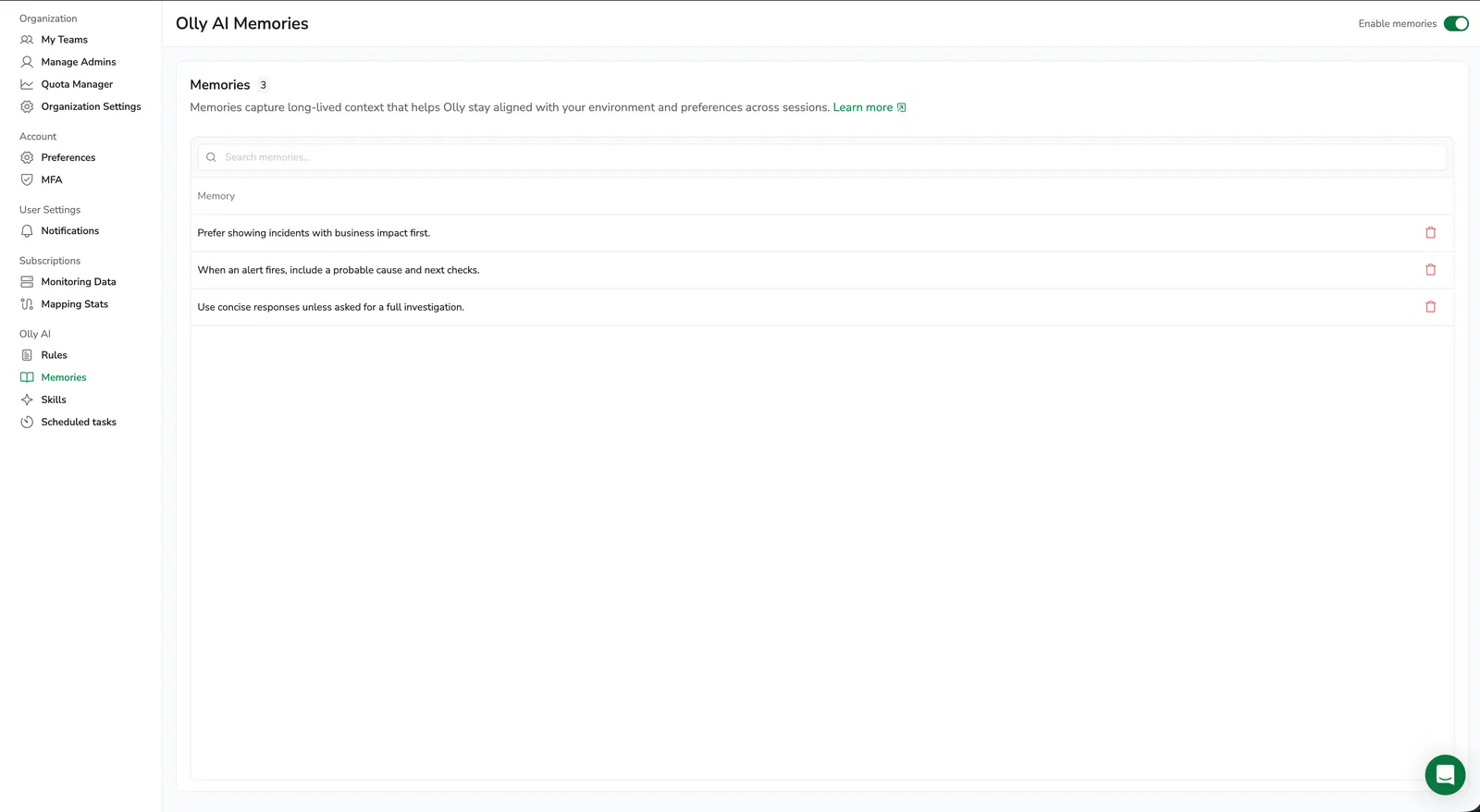Turn off the Enable memories switch
This screenshot has height=812, width=1480.
pos(1456,24)
